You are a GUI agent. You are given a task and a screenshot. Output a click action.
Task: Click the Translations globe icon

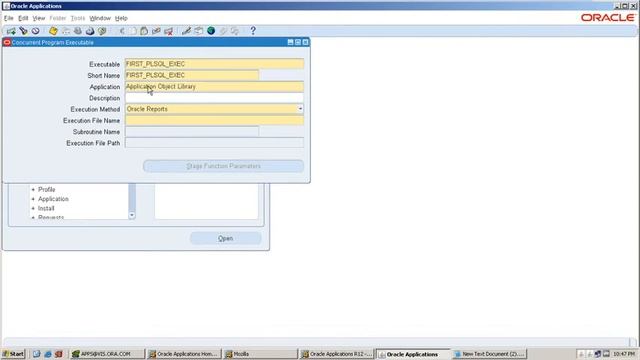pos(211,31)
